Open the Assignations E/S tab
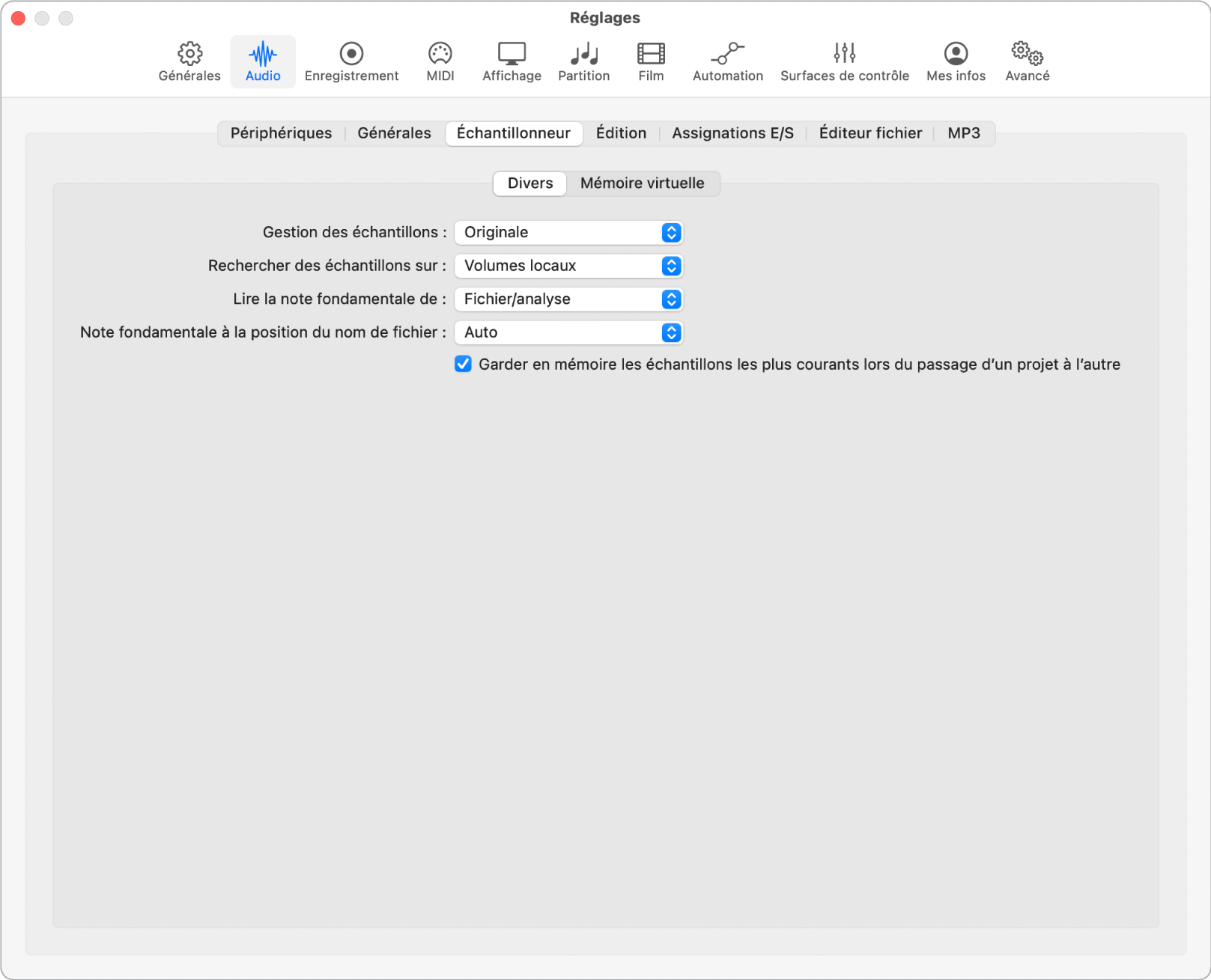Screen dimensions: 1211x980 (732, 133)
